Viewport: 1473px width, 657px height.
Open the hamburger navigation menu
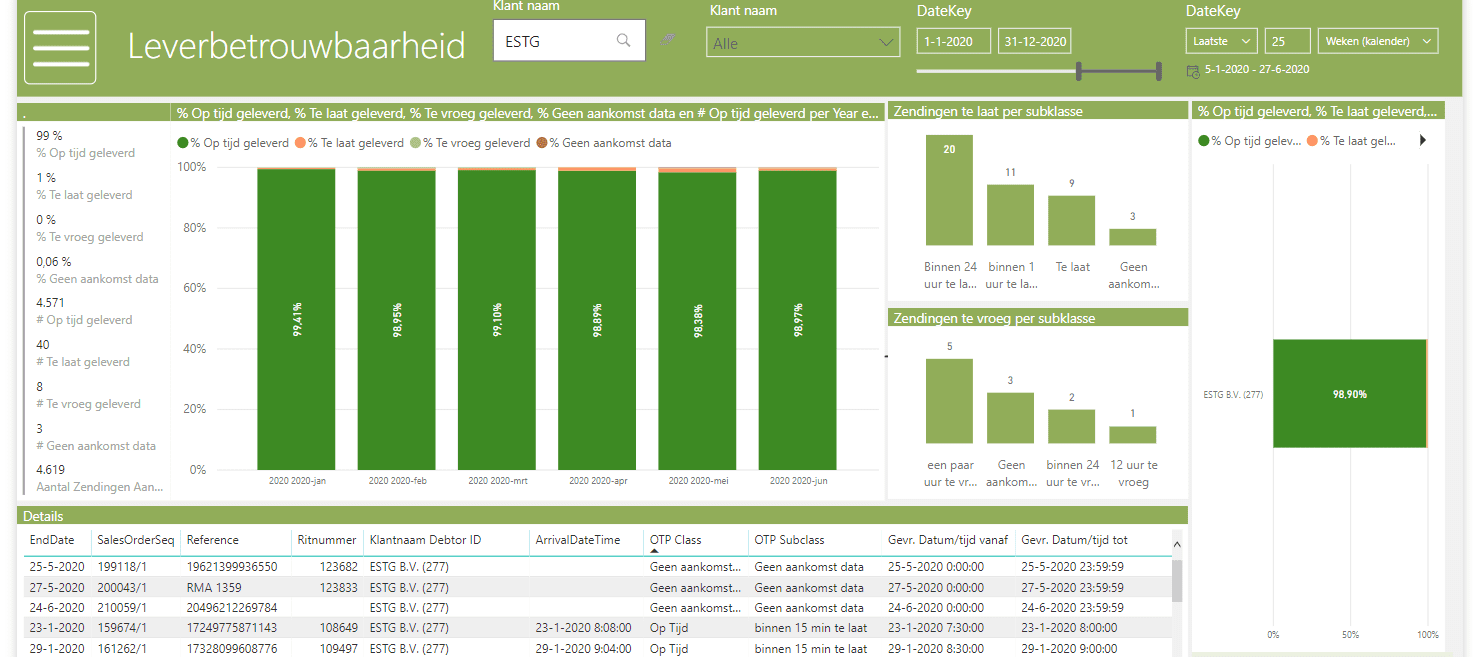pos(61,47)
